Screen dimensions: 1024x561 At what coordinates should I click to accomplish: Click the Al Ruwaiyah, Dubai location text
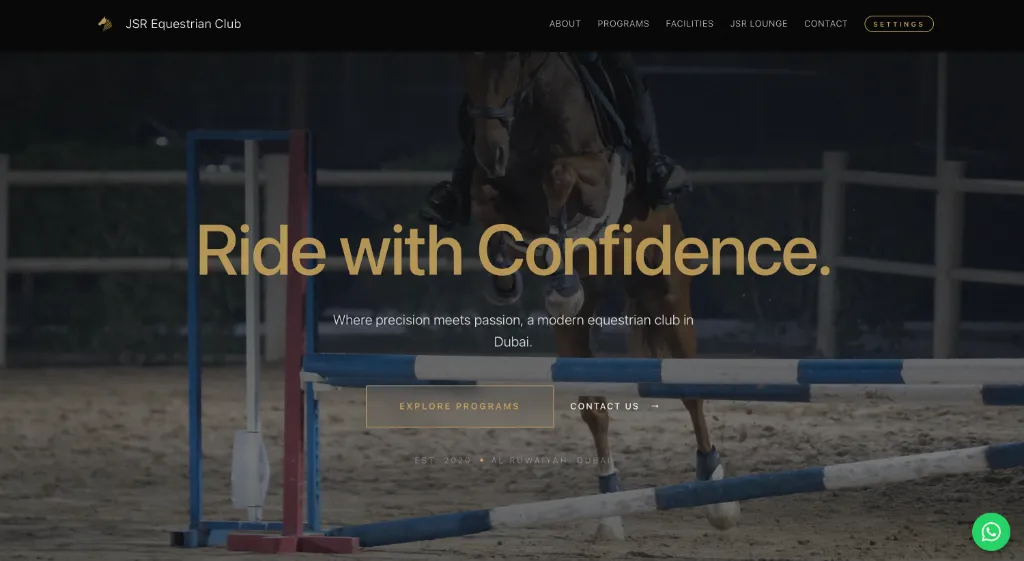552,460
